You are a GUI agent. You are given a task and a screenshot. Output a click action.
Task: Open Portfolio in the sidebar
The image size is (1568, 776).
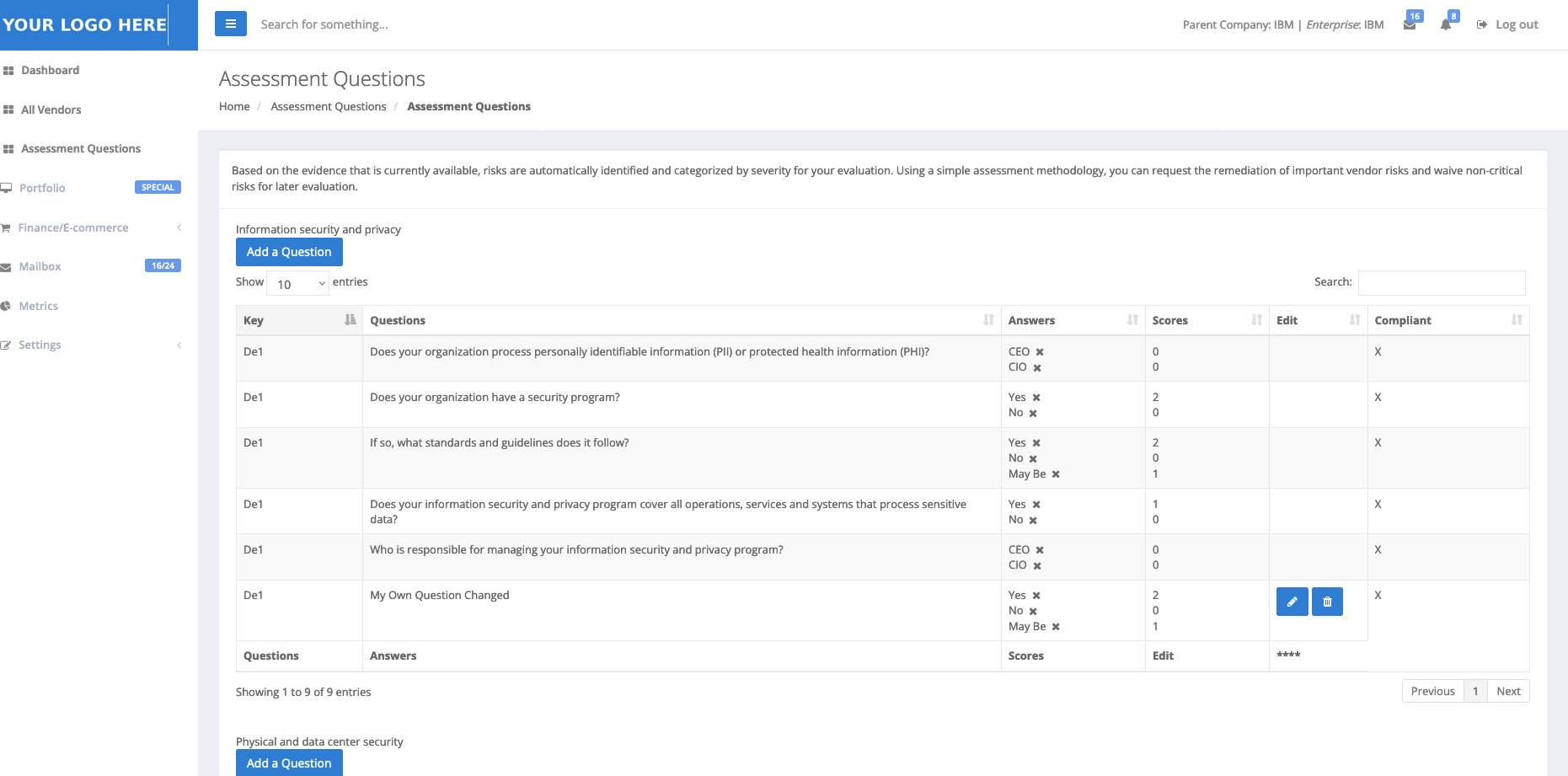[42, 188]
